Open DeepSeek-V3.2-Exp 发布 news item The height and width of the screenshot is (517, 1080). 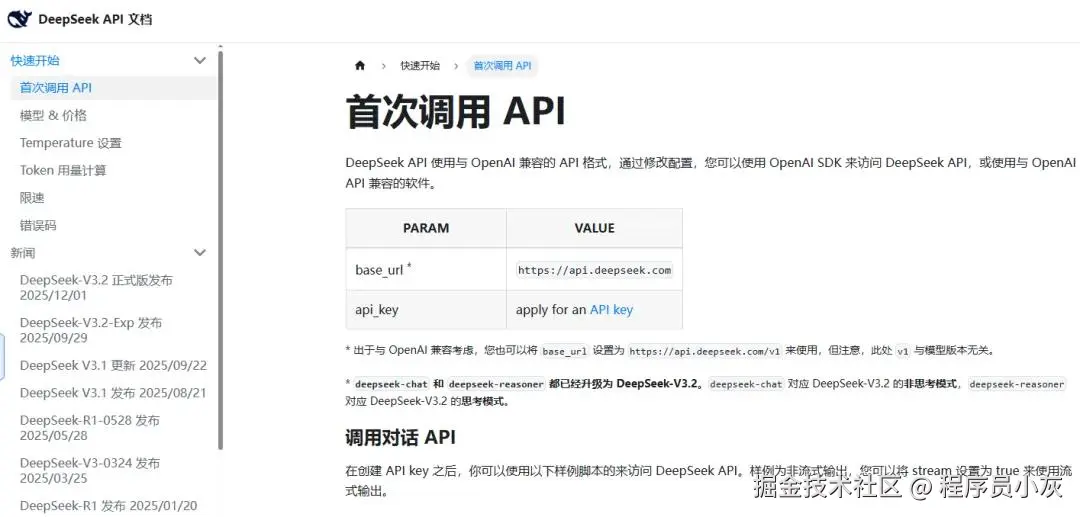click(x=91, y=330)
